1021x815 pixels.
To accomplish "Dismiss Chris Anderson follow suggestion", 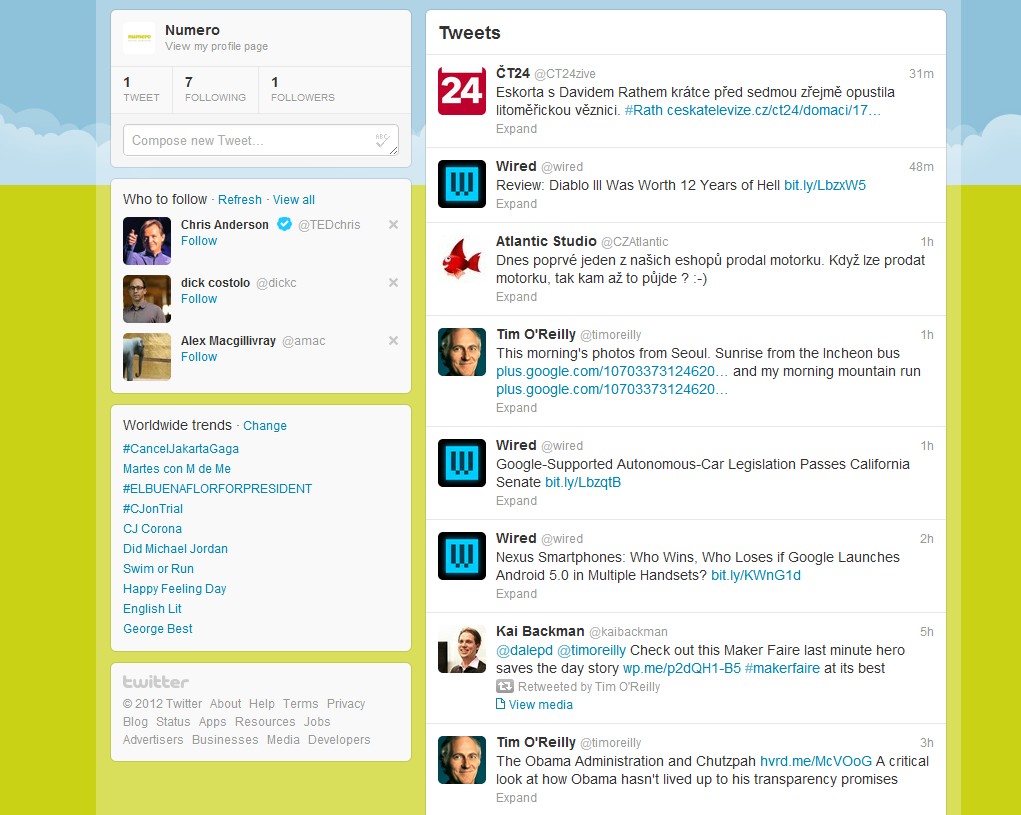I will coord(393,225).
